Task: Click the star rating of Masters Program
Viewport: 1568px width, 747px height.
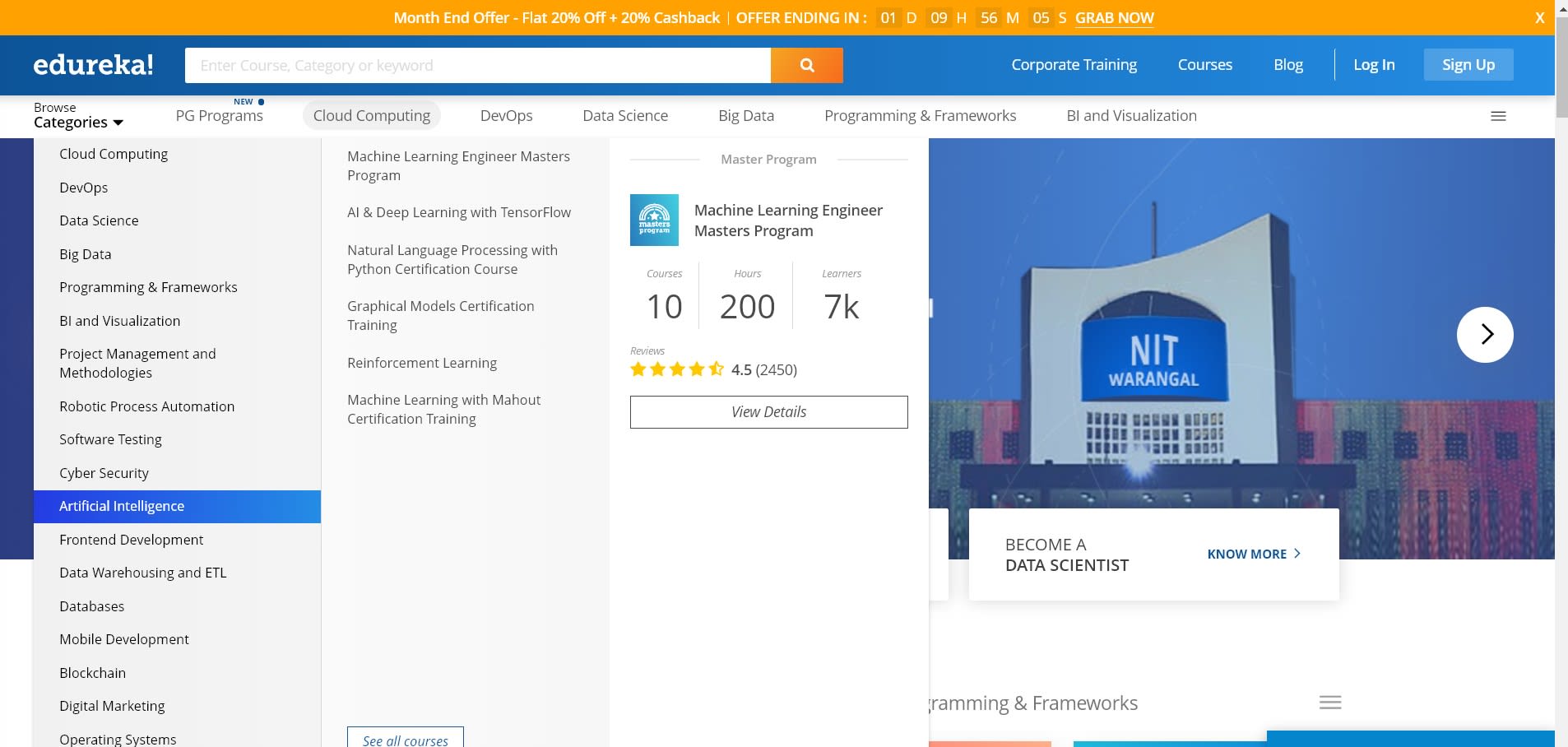Action: pos(677,369)
